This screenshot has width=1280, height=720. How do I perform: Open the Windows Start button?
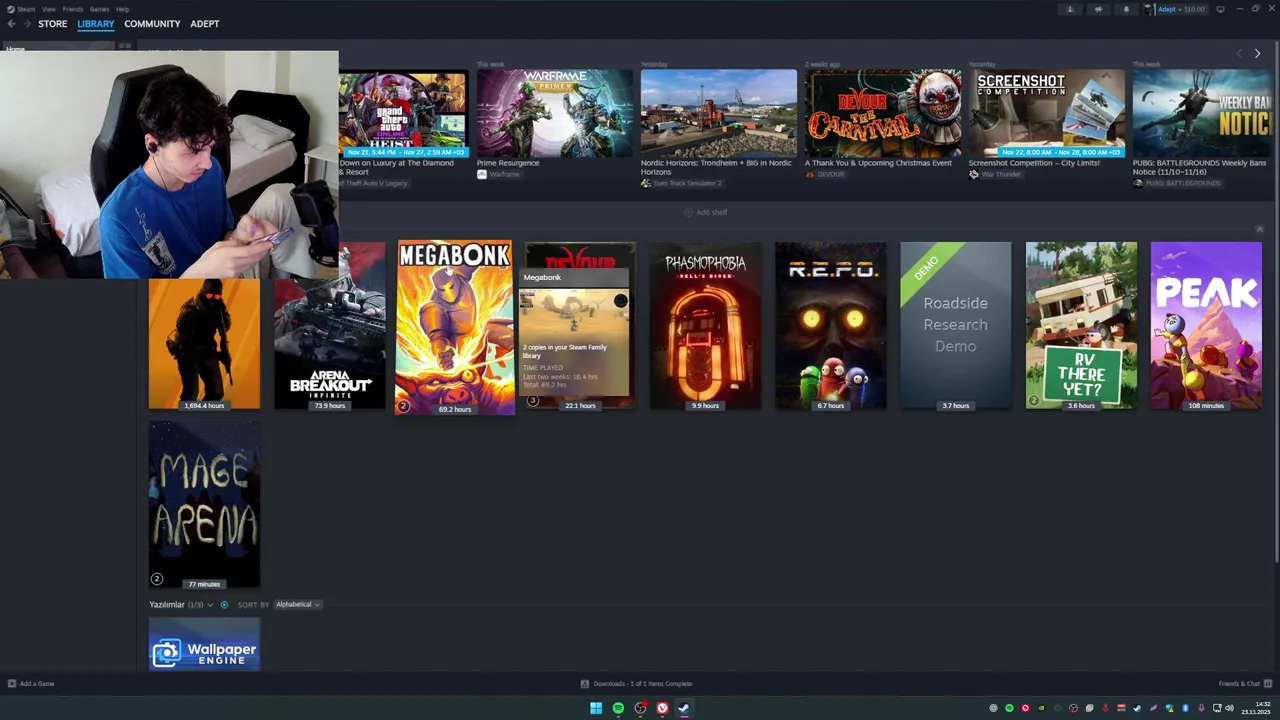click(x=596, y=708)
